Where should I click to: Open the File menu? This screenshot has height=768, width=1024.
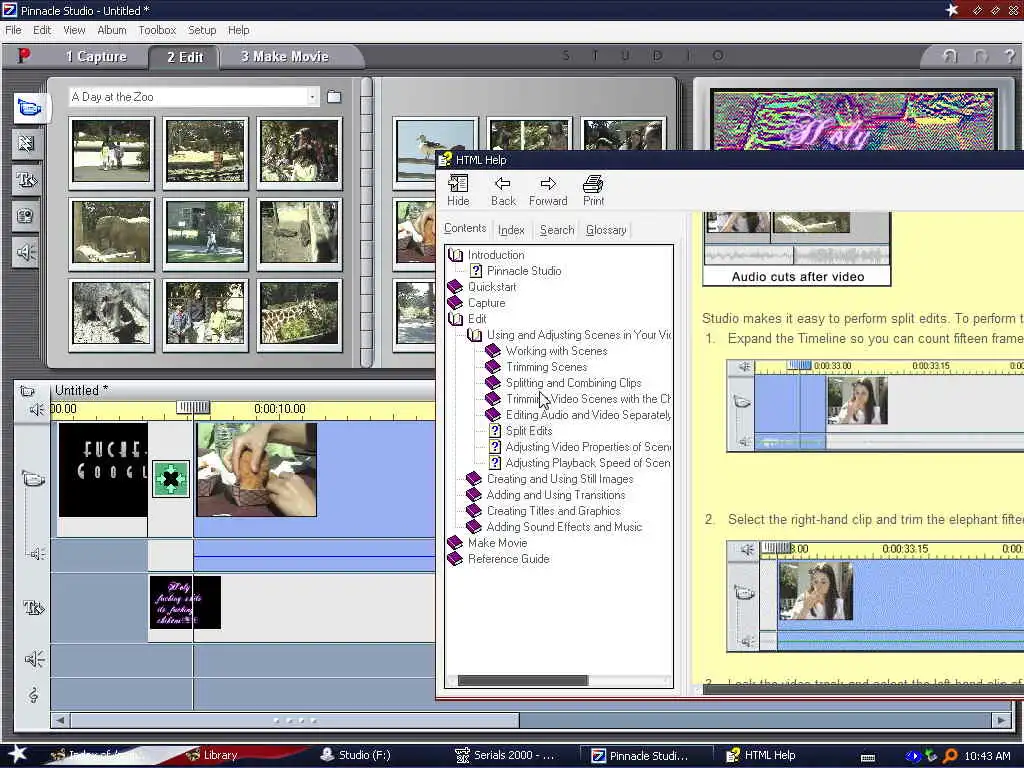(x=13, y=30)
